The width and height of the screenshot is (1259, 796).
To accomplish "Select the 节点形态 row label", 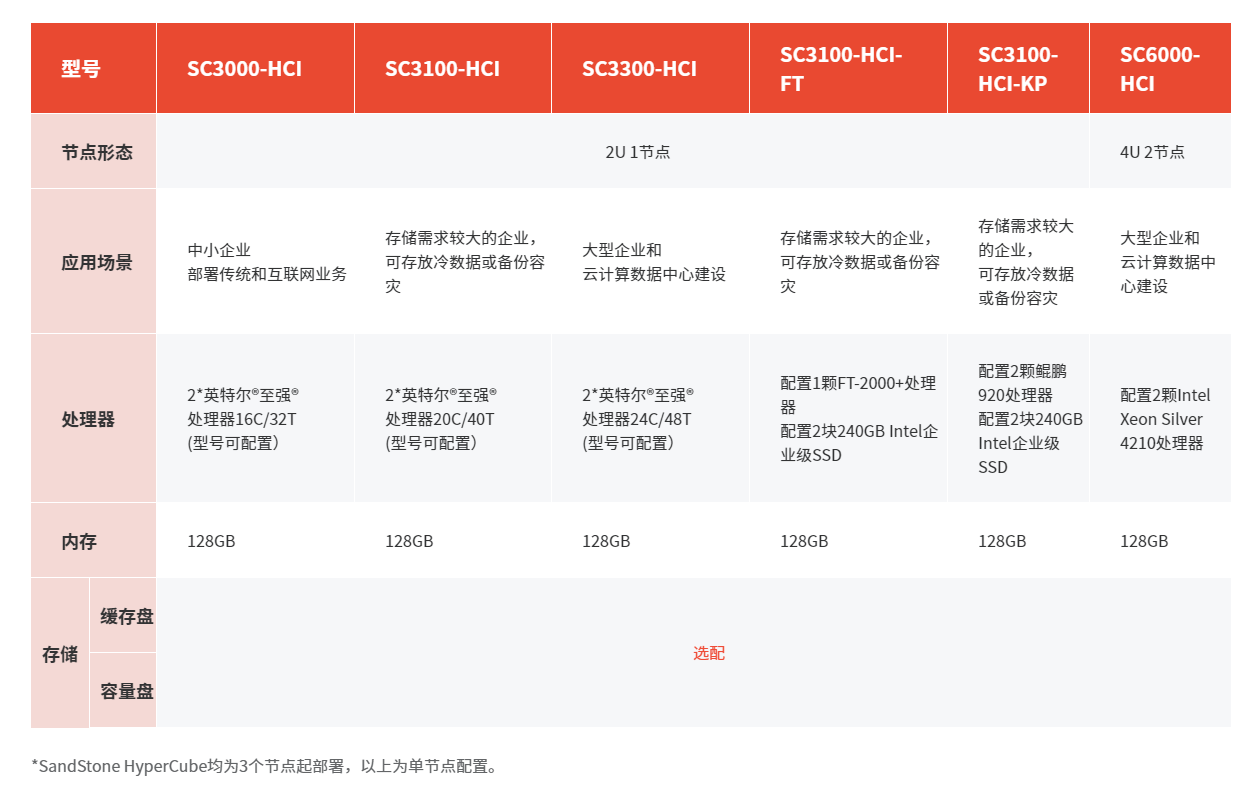I will (96, 152).
